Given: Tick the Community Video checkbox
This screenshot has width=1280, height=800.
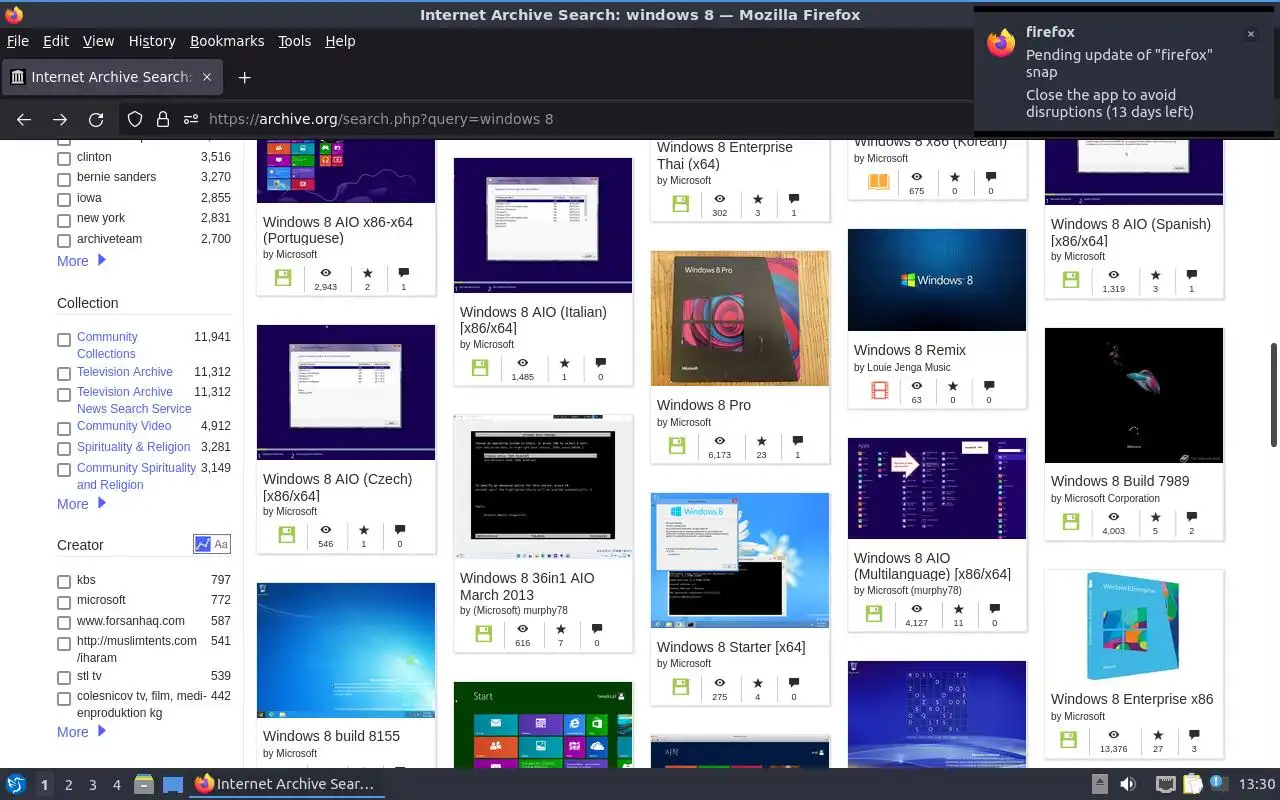Looking at the screenshot, I should [x=64, y=428].
